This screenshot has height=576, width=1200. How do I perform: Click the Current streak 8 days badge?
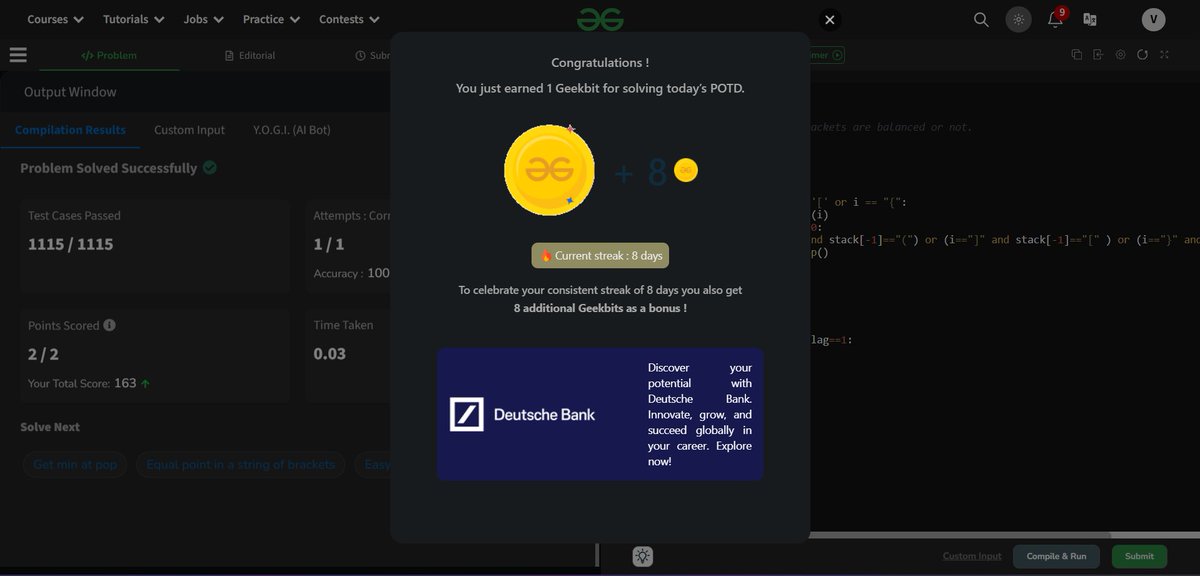point(600,255)
